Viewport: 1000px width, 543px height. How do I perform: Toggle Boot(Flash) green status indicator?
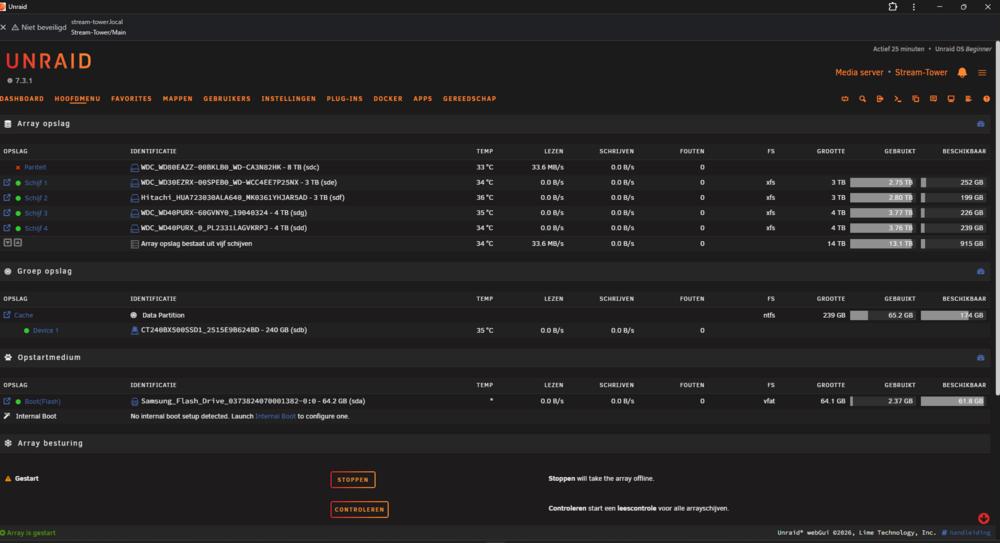[18, 402]
